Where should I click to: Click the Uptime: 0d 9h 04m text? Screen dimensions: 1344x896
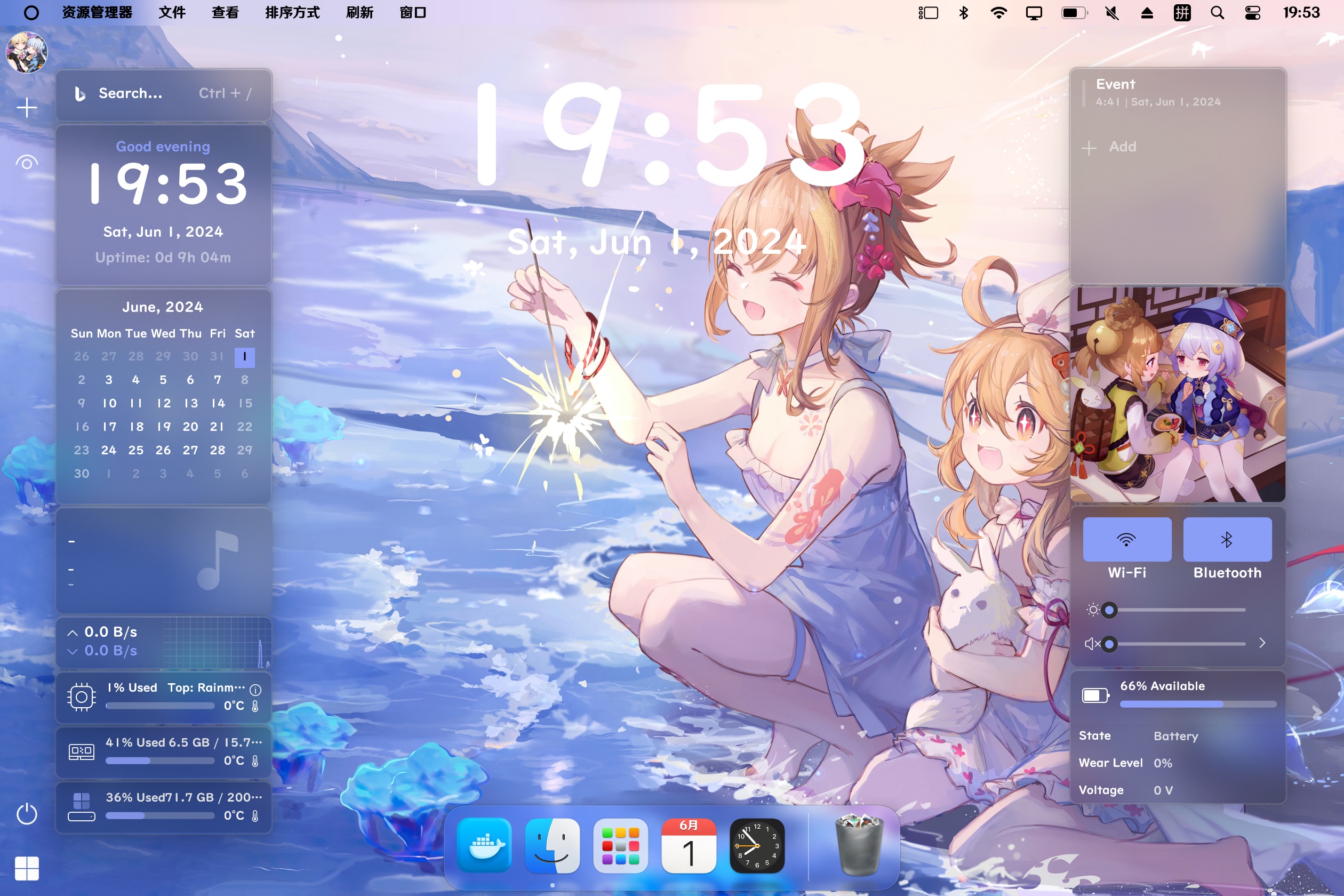[x=163, y=258]
